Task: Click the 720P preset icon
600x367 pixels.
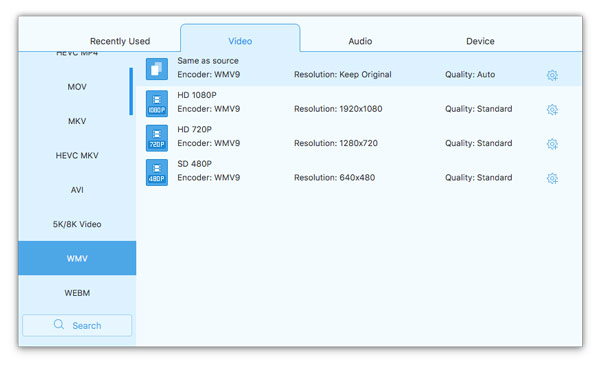Action: coord(157,138)
